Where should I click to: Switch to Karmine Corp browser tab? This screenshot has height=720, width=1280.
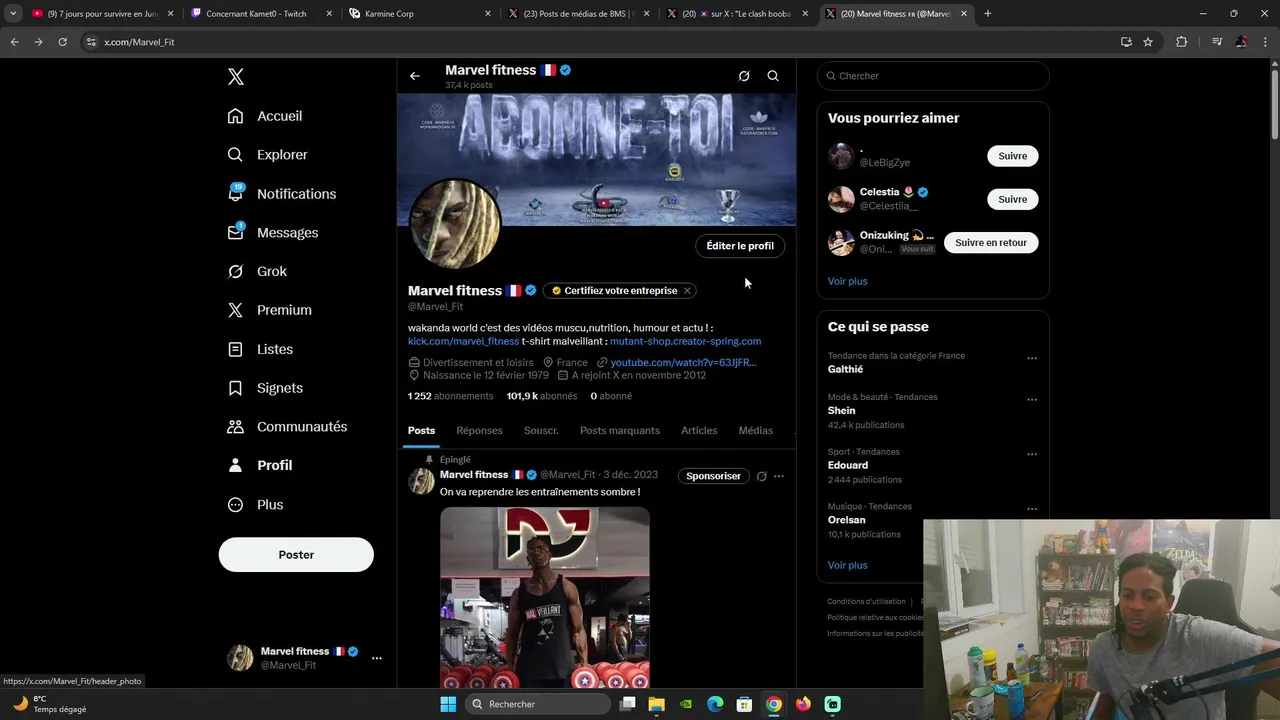point(418,14)
